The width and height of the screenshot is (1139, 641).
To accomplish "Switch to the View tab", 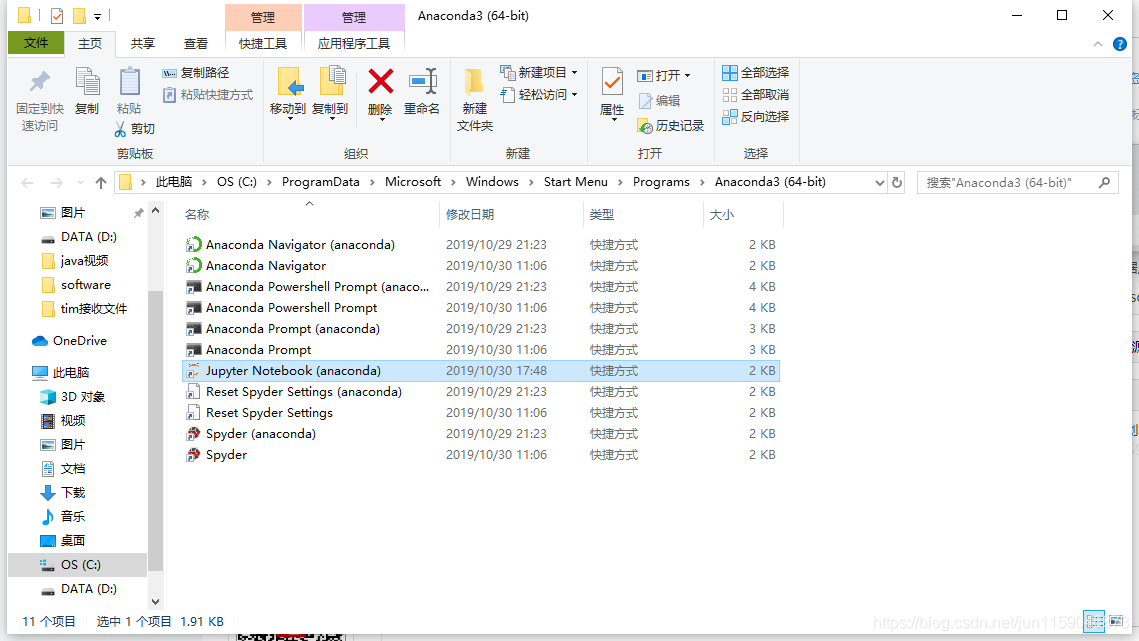I will pos(195,44).
